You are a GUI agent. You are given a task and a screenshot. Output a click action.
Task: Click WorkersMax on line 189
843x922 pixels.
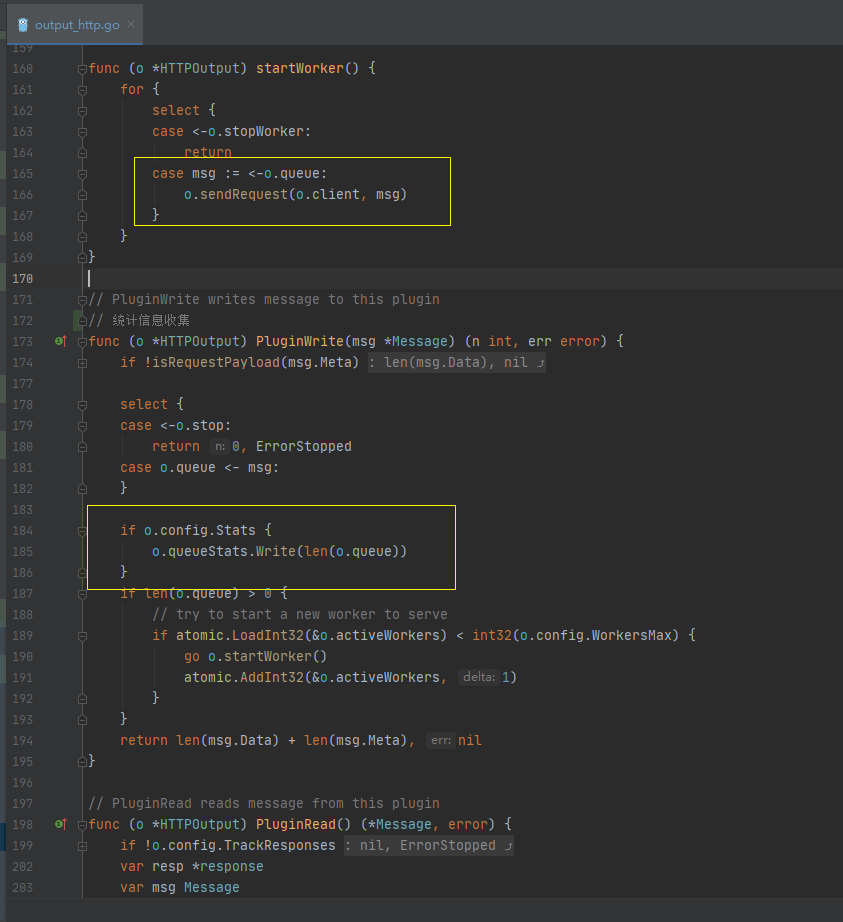click(x=631, y=635)
